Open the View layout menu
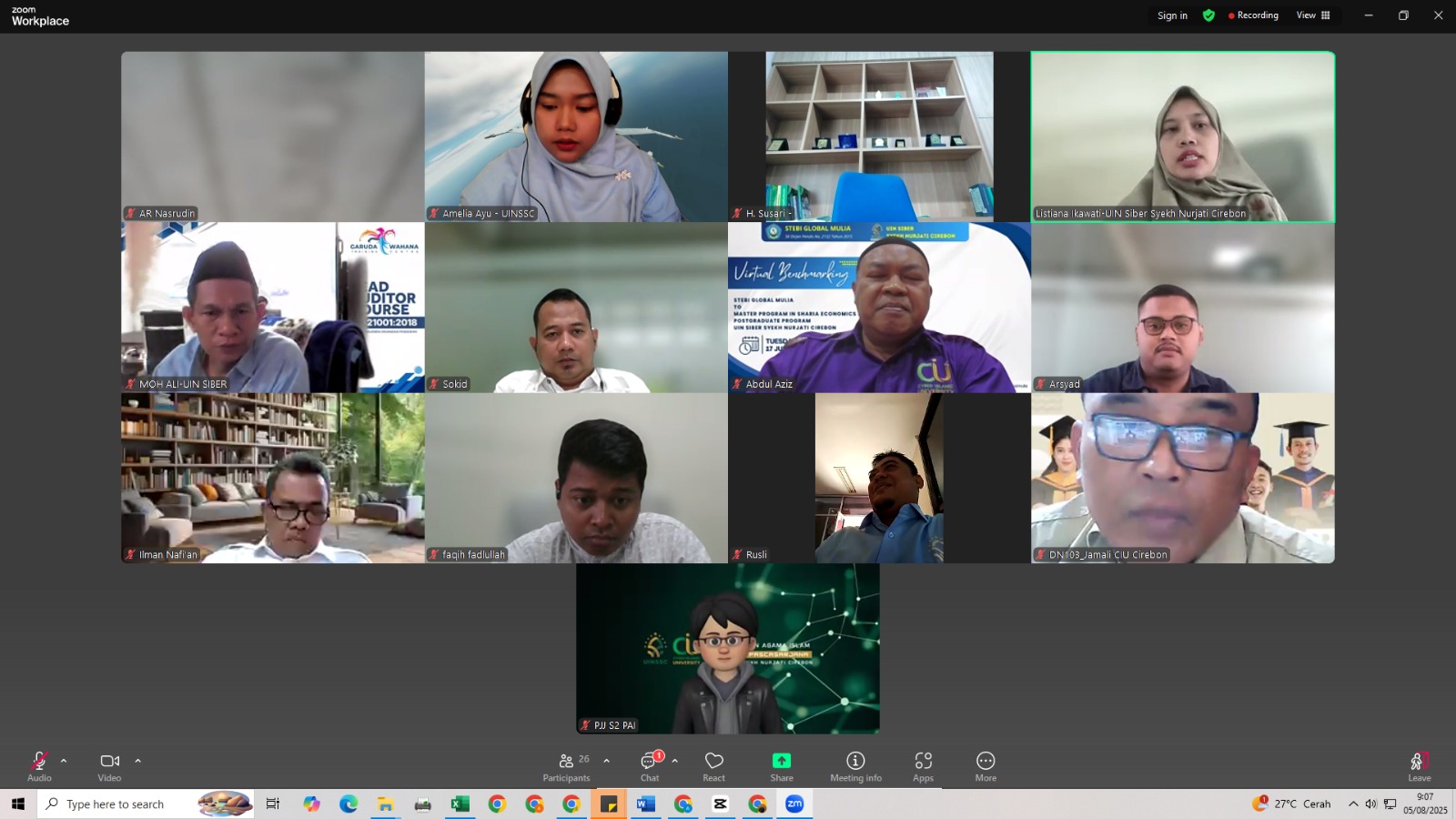This screenshot has height=819, width=1456. coord(1313,15)
